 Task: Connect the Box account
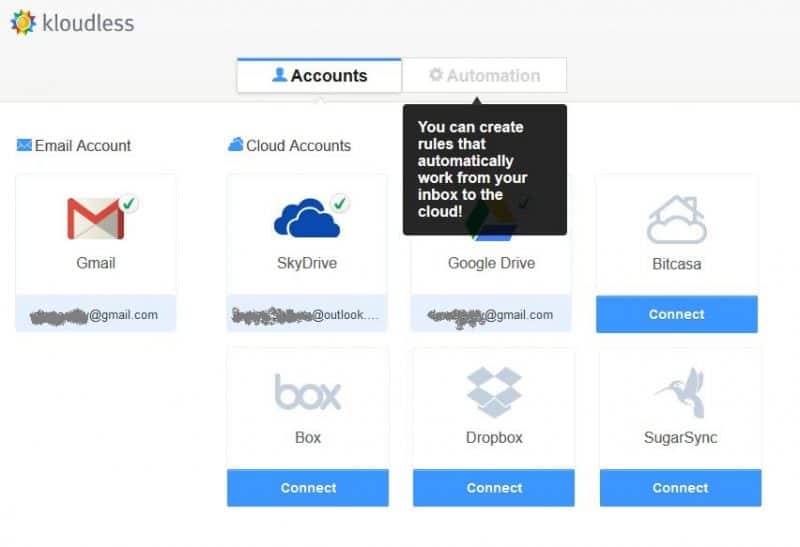pyautogui.click(x=308, y=488)
